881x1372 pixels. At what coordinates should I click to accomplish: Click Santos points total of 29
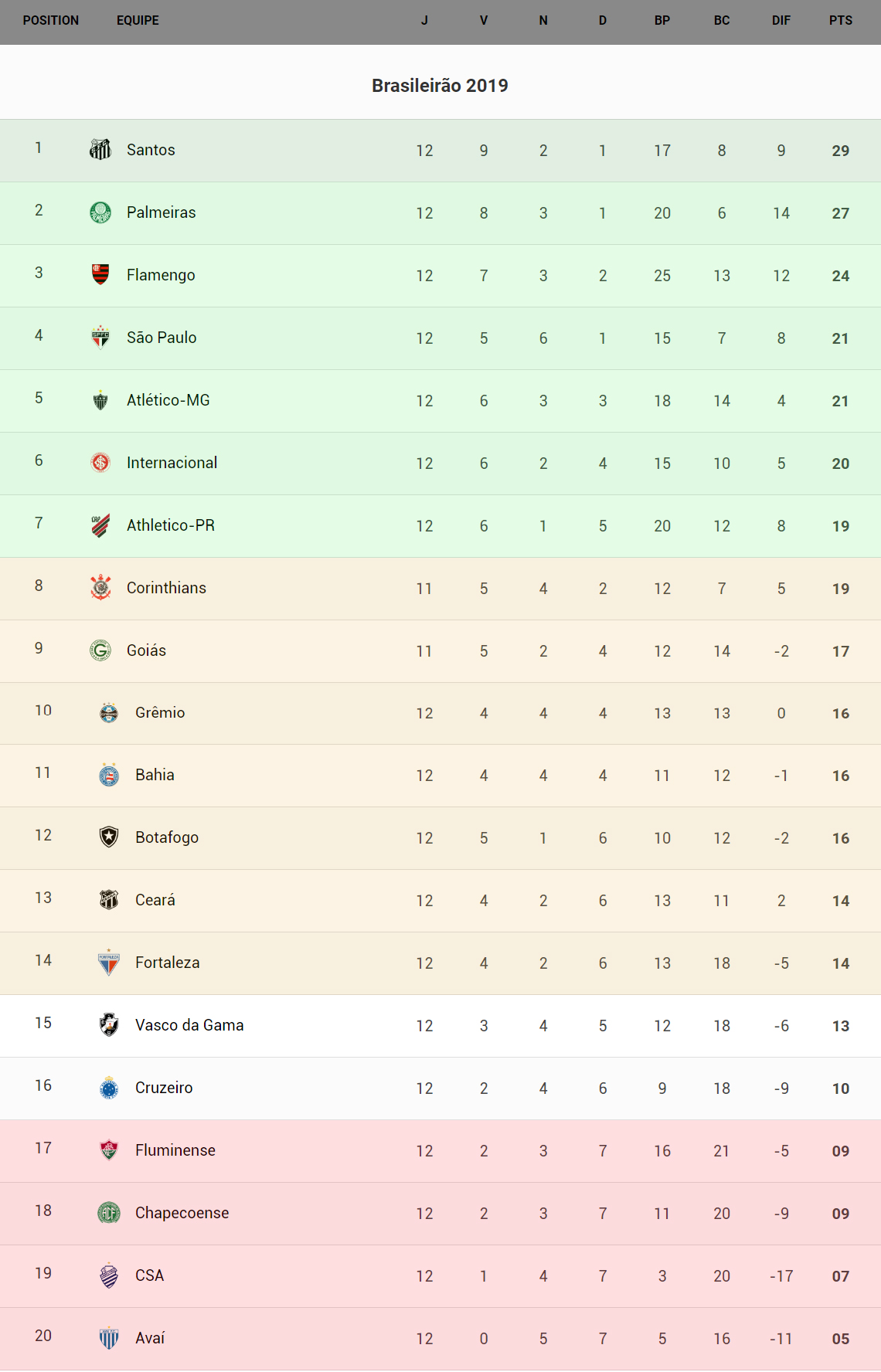pyautogui.click(x=840, y=151)
